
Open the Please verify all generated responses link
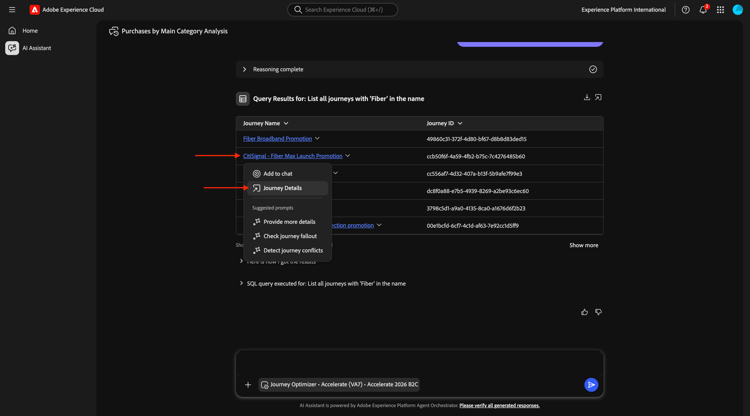[x=499, y=405]
